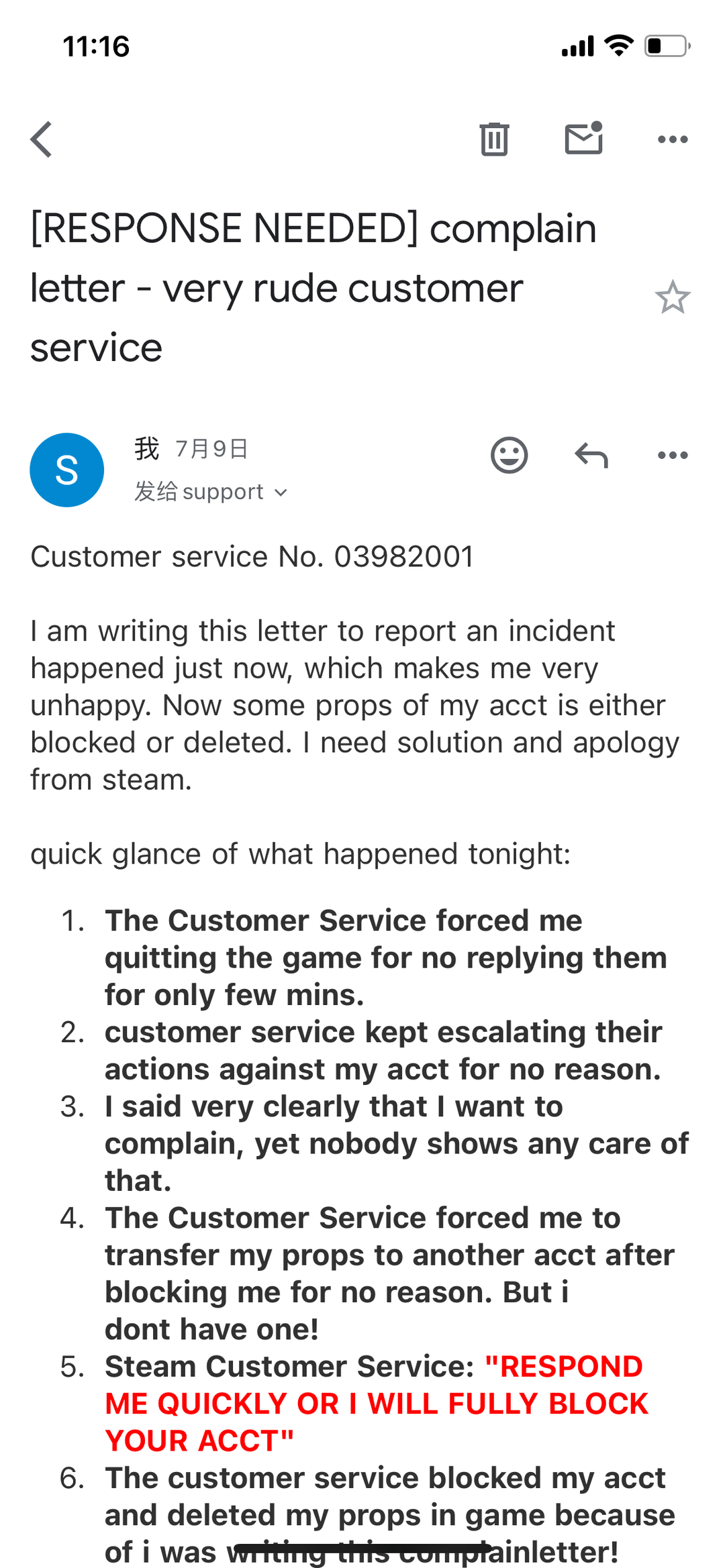Go back using the left arrow
The image size is (725, 1568).
pyautogui.click(x=42, y=140)
